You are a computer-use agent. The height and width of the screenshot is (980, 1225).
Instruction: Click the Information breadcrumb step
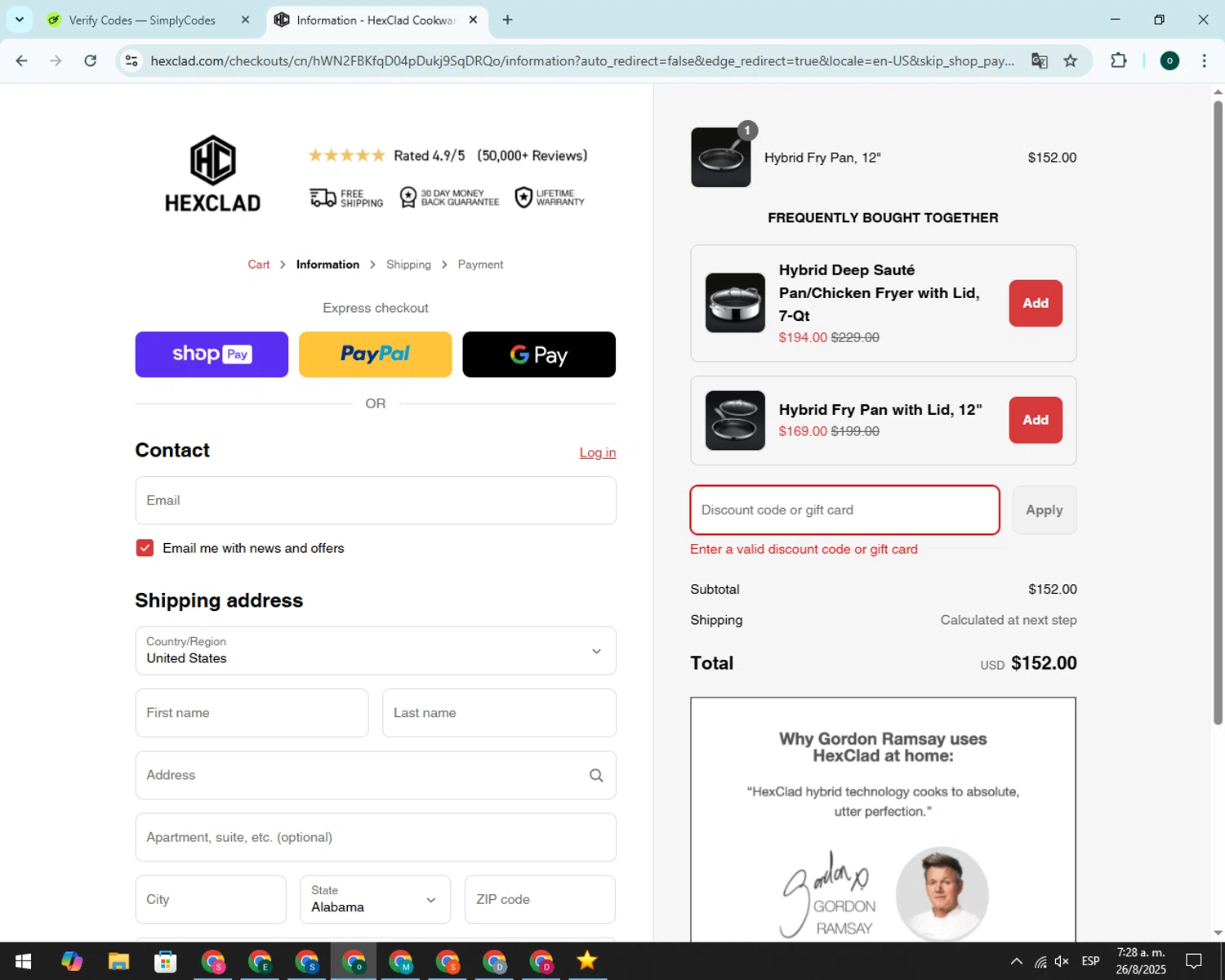[327, 265]
